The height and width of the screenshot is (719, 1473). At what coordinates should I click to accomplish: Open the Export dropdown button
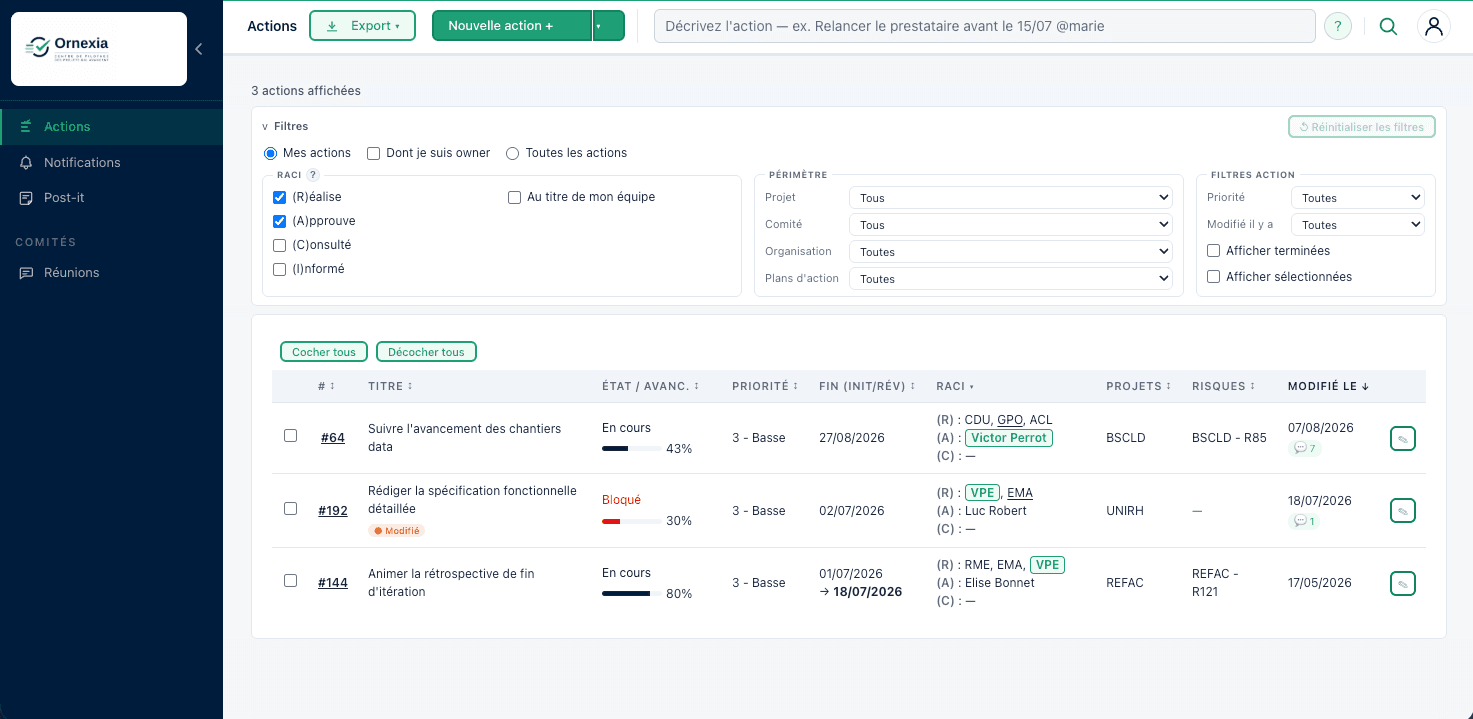(362, 26)
